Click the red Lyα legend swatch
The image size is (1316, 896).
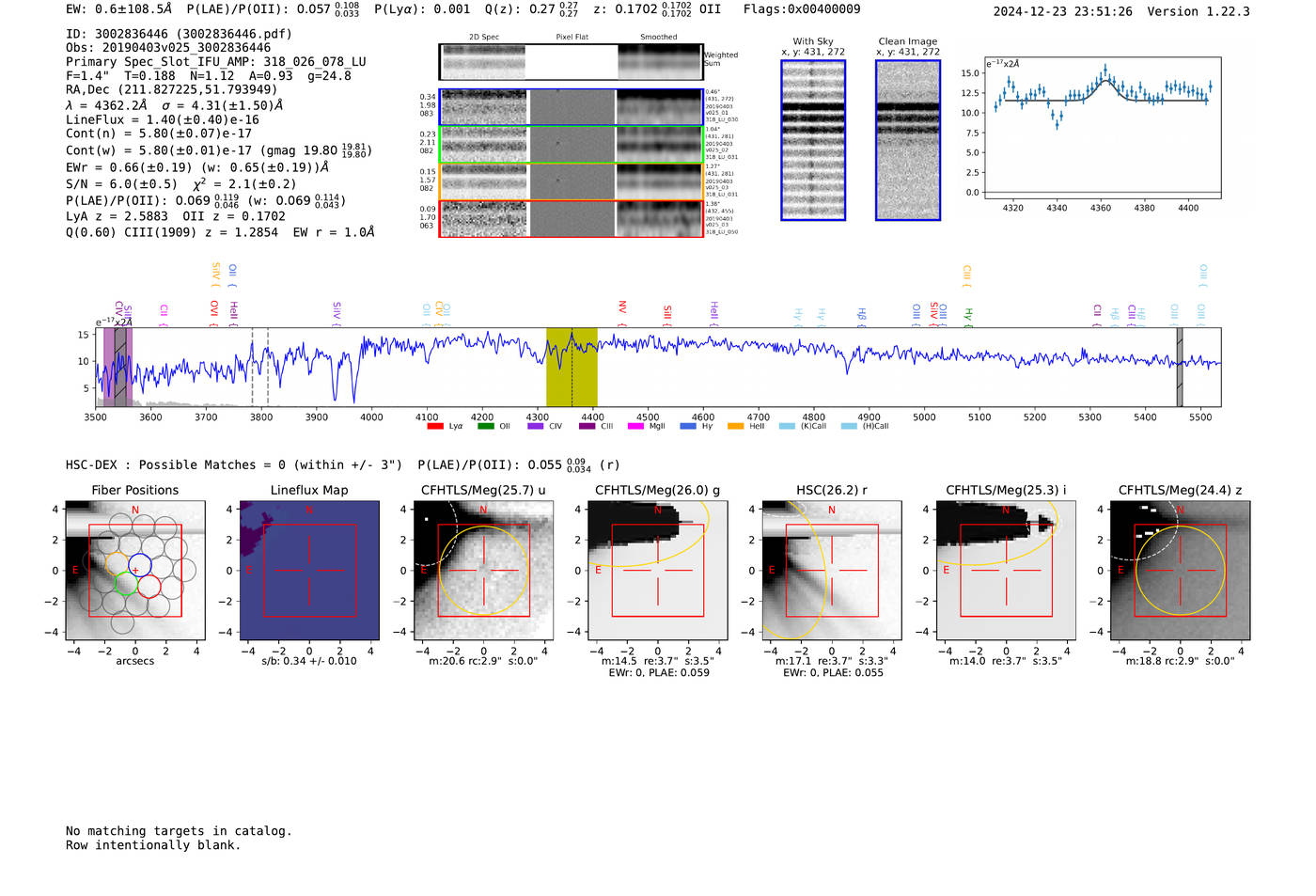(435, 426)
